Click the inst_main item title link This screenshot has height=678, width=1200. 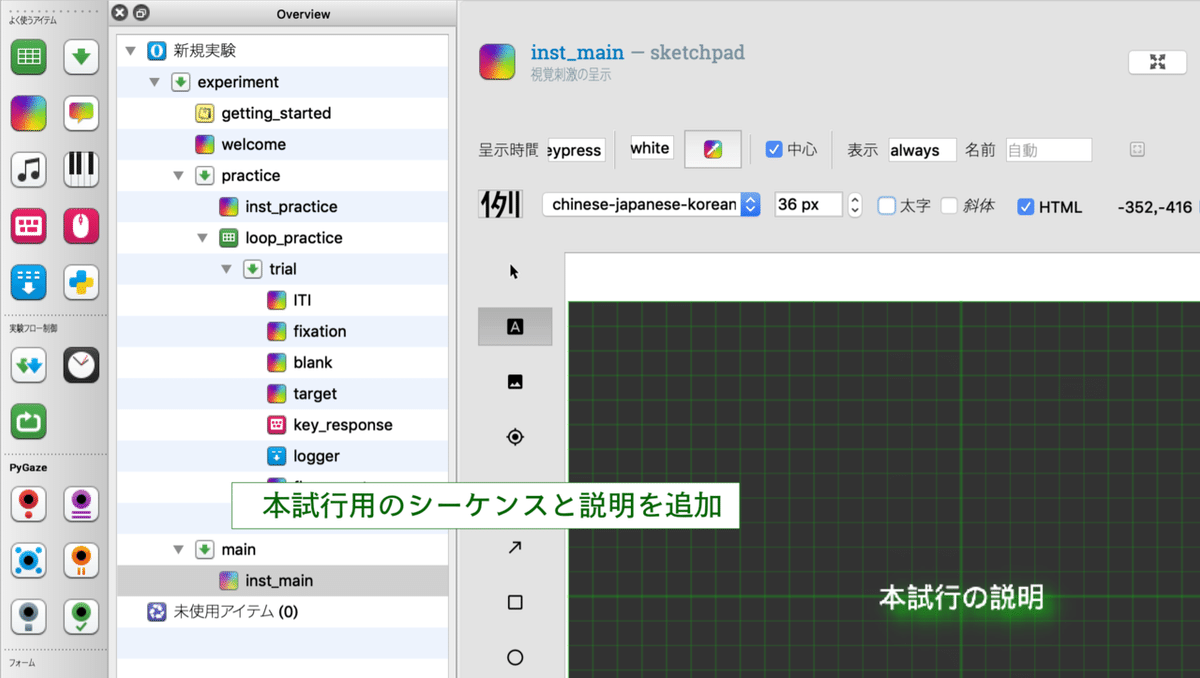click(577, 52)
